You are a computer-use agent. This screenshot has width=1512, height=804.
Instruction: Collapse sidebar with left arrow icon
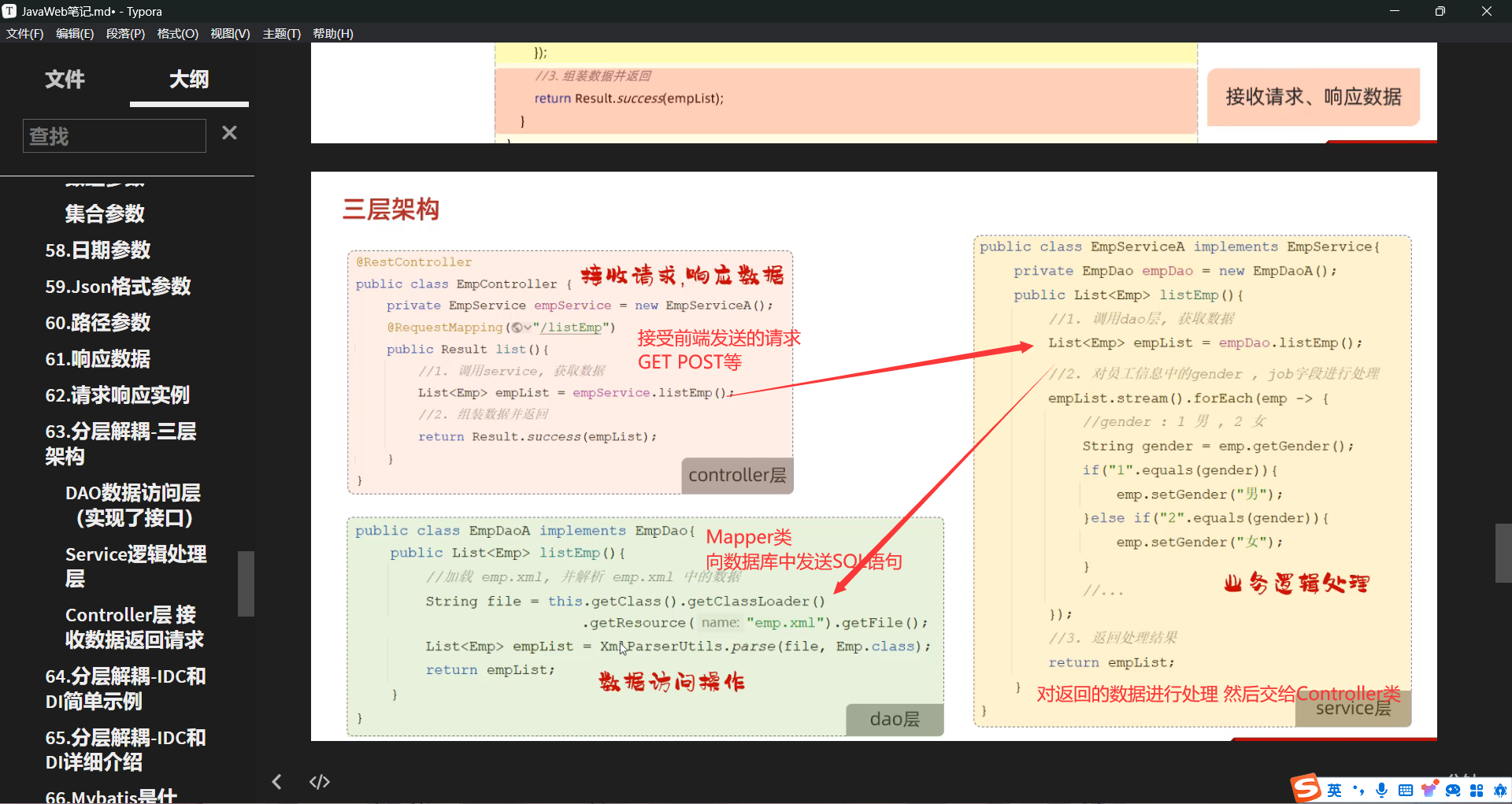coord(276,782)
